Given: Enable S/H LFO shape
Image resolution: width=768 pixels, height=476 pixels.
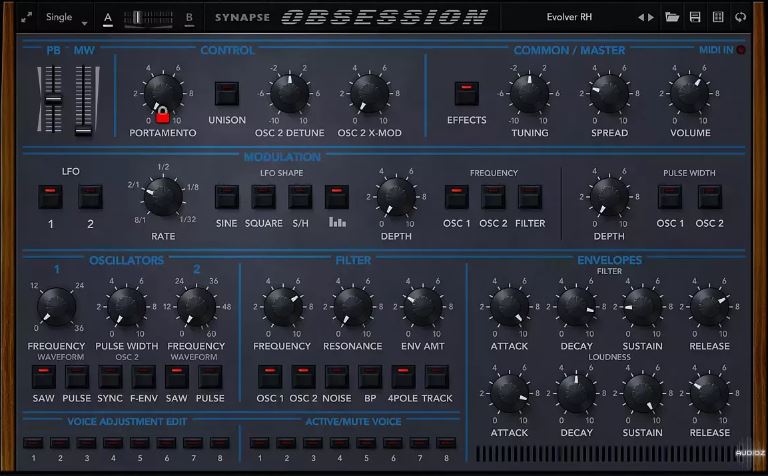Looking at the screenshot, I should (300, 196).
